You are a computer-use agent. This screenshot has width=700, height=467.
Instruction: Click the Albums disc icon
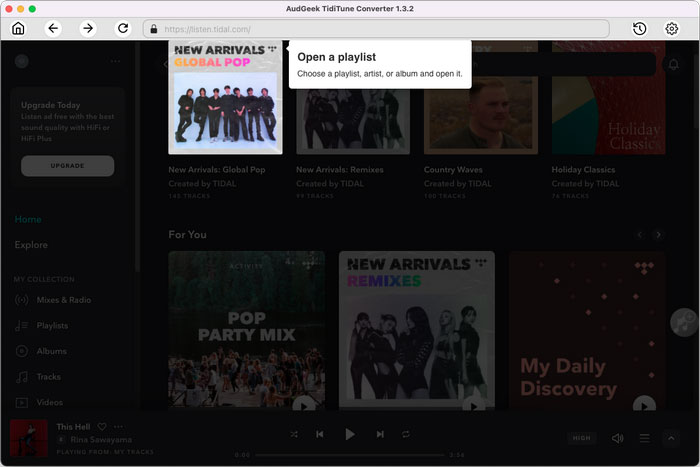click(x=21, y=351)
